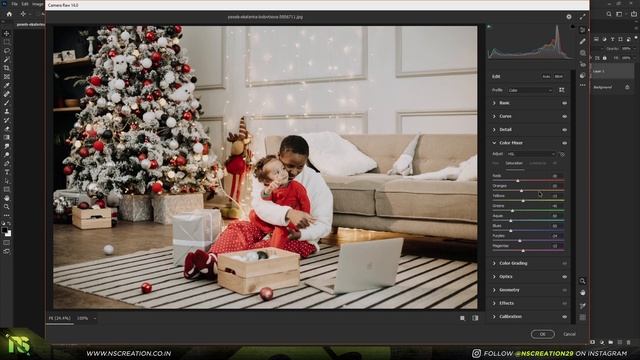Select Camera Raw Zoom tool on right strip

tap(582, 281)
